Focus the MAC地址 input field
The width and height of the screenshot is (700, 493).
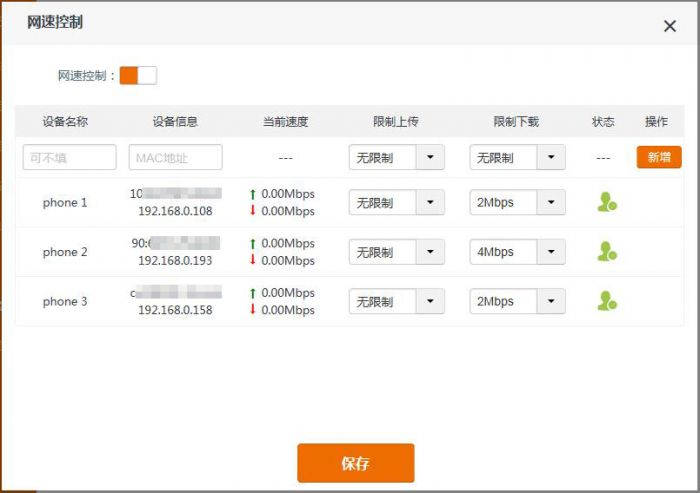175,158
